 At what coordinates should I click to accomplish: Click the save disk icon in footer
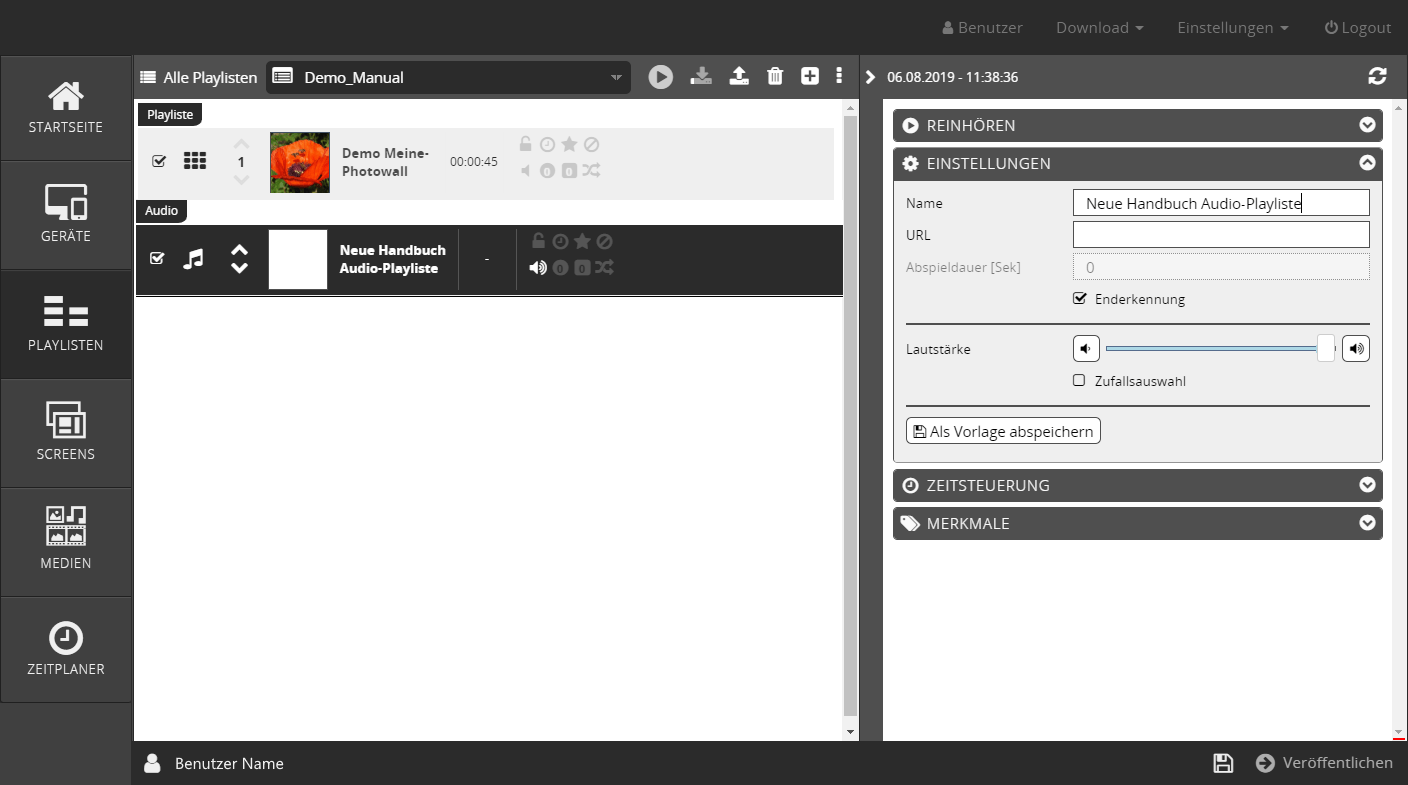click(x=1222, y=763)
